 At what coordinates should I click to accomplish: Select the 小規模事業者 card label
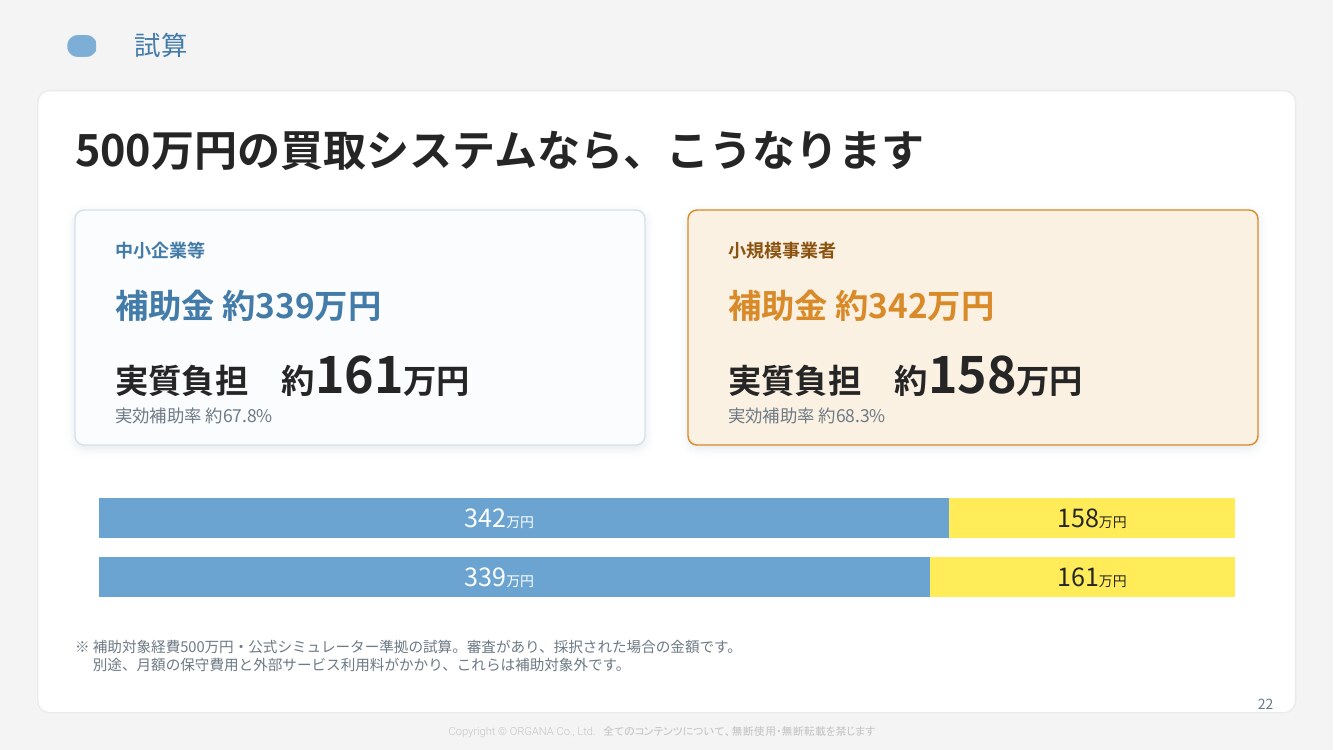coord(782,251)
